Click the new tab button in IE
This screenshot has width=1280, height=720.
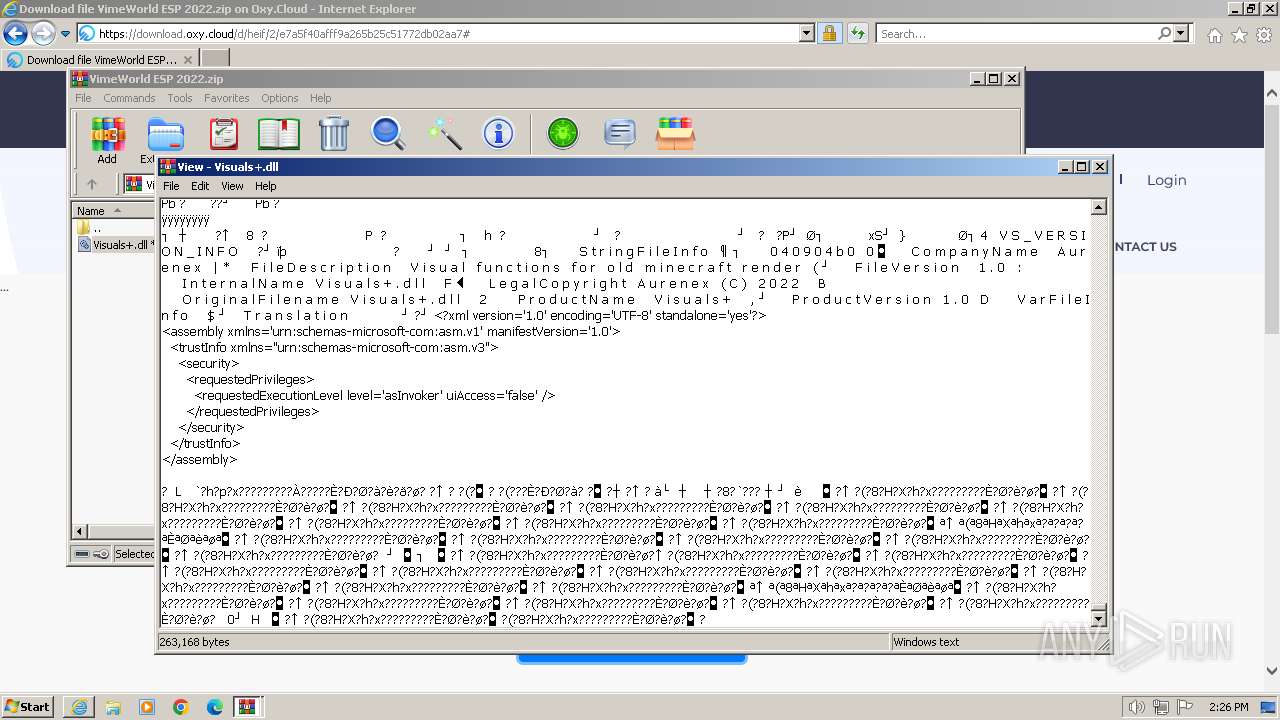215,59
